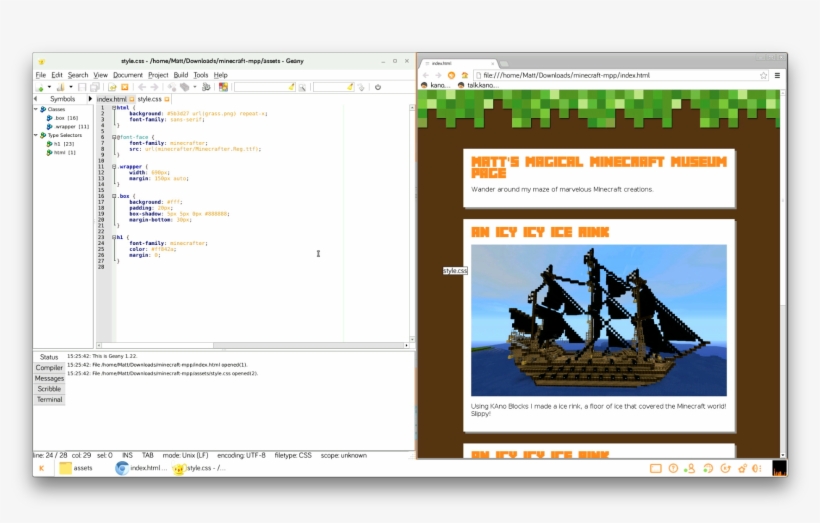Click the pirate ship image on page
The image size is (820, 523).
click(599, 320)
